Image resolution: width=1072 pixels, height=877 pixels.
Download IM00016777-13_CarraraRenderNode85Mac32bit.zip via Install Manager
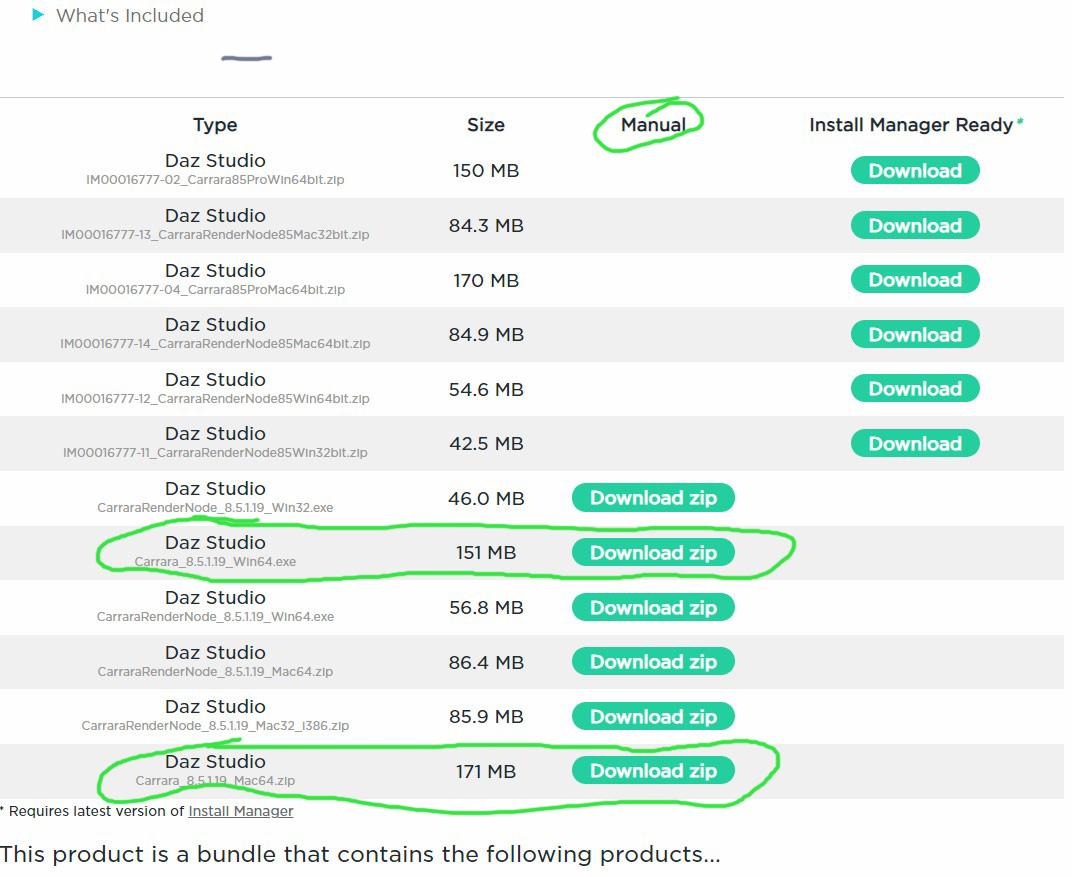tap(915, 226)
